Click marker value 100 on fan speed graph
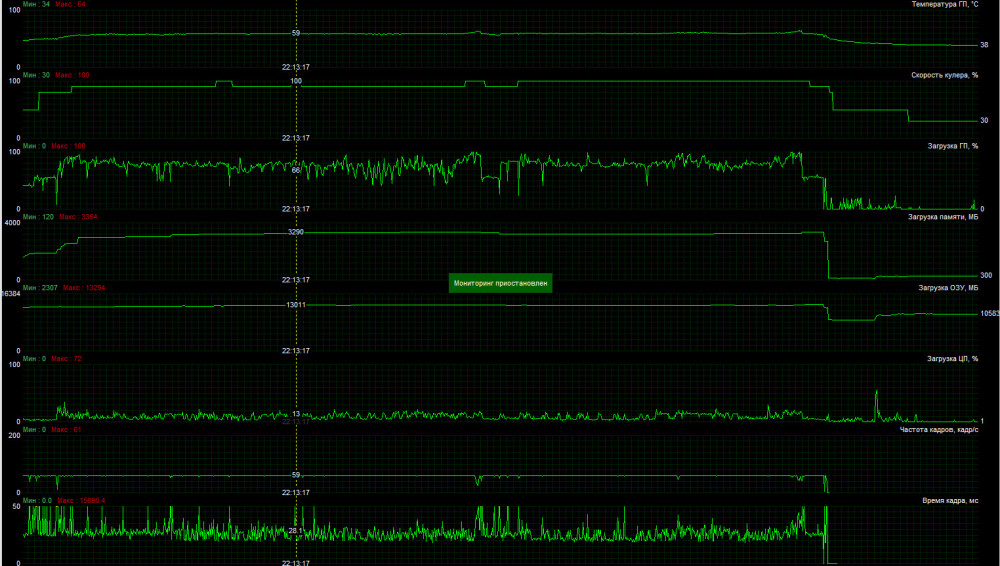The width and height of the screenshot is (1000, 566). (296, 81)
